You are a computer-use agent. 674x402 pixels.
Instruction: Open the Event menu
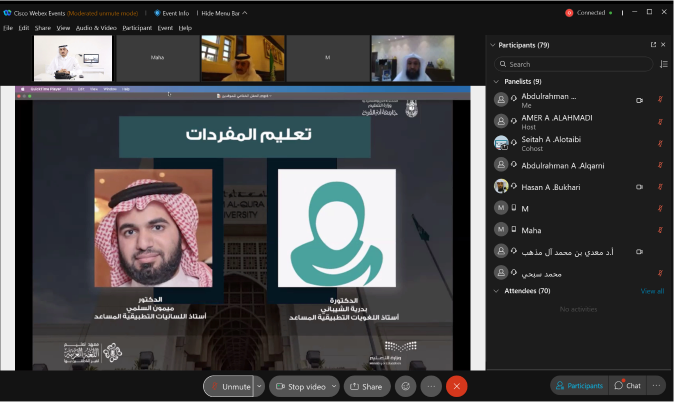click(x=165, y=28)
